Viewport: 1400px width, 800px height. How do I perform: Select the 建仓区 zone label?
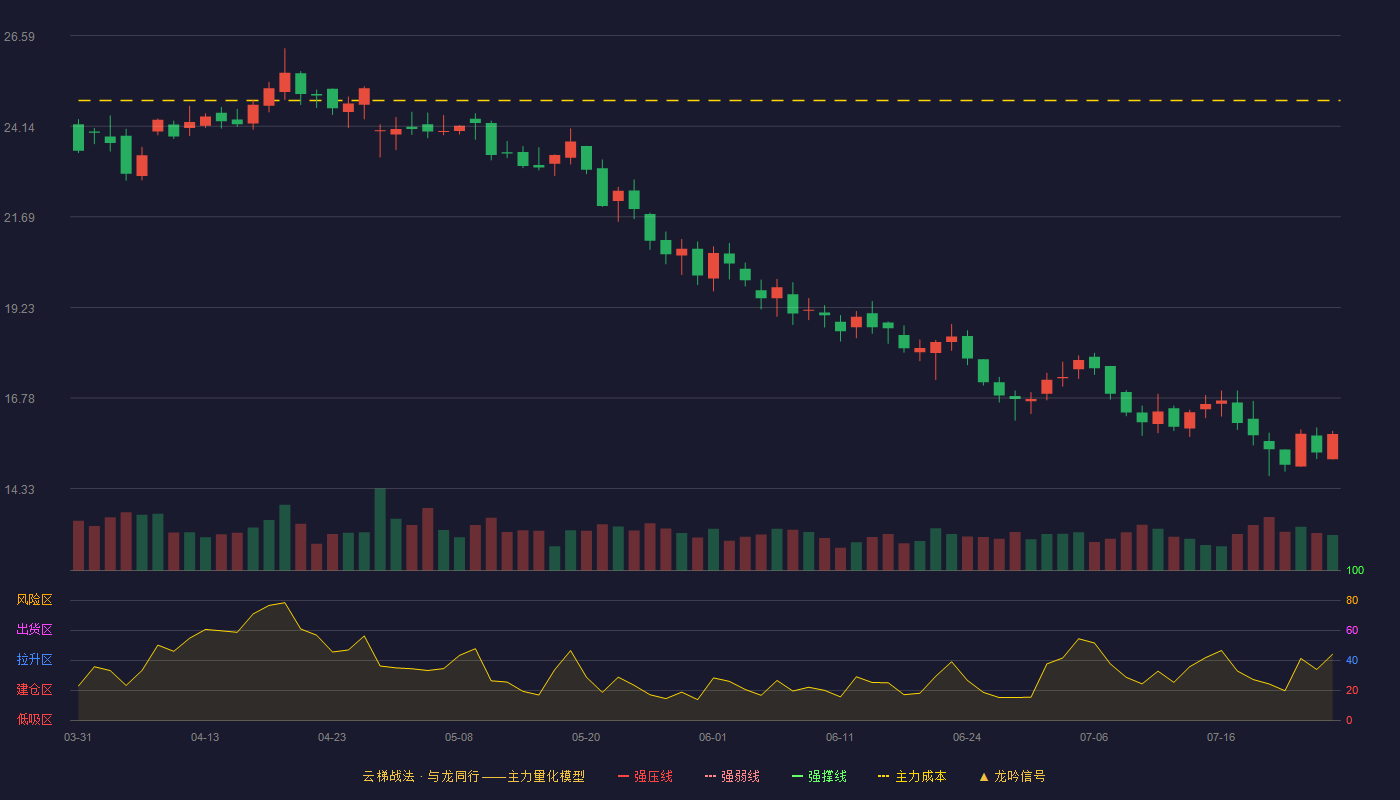pos(34,690)
